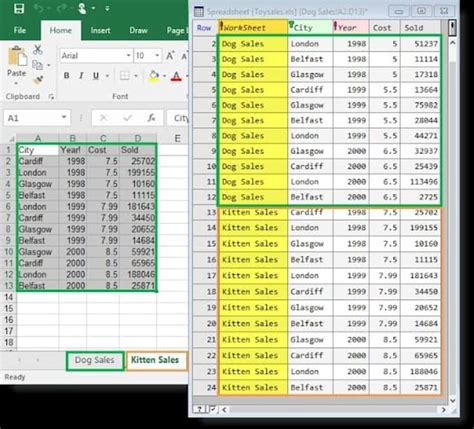Toggle Bold formatting
The height and width of the screenshot is (429, 474).
point(67,76)
